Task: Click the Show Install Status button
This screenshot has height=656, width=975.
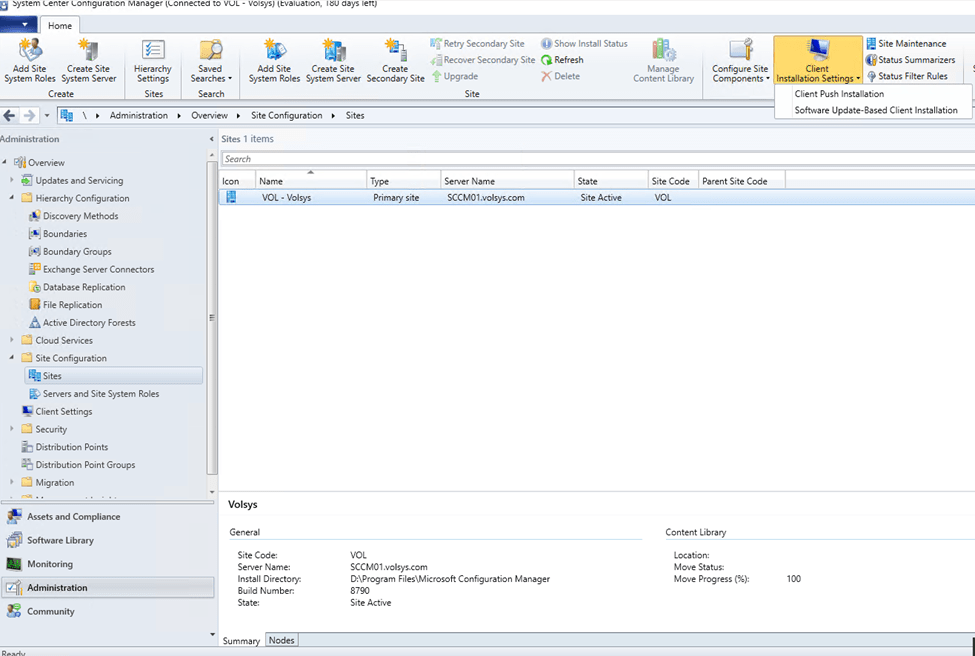Action: click(584, 44)
